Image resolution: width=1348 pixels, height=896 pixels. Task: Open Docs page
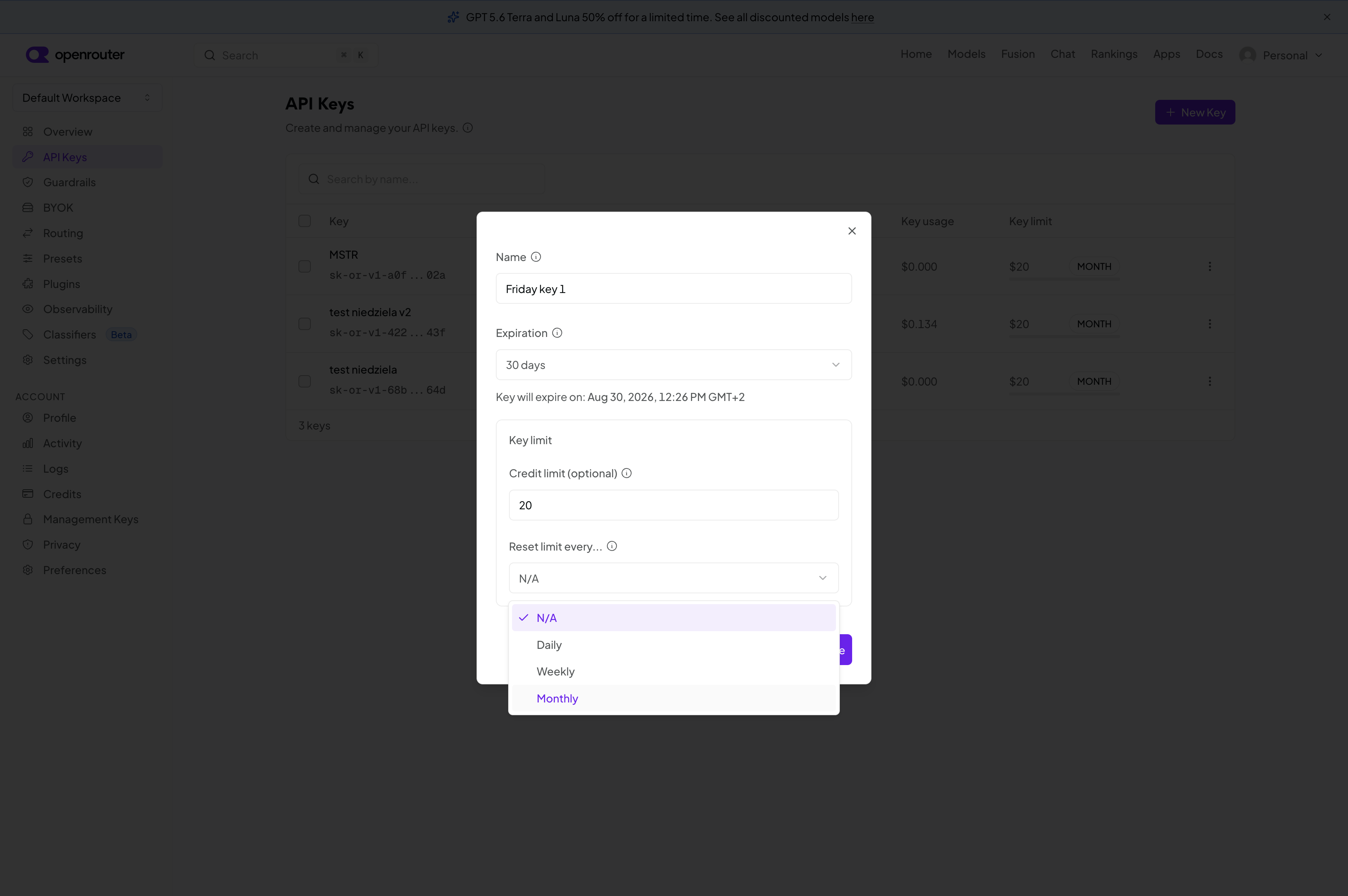[1209, 54]
